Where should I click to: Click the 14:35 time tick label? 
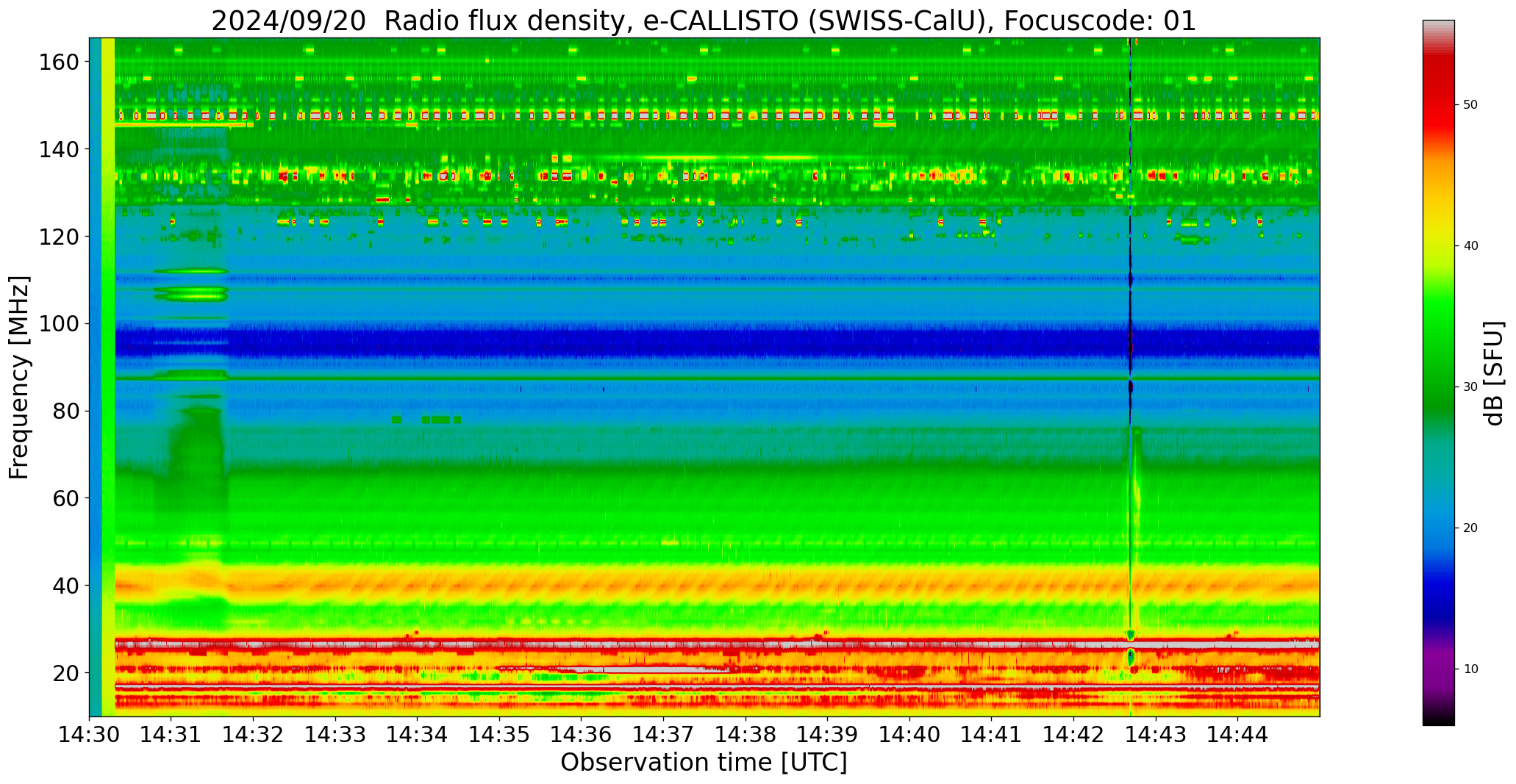point(499,733)
